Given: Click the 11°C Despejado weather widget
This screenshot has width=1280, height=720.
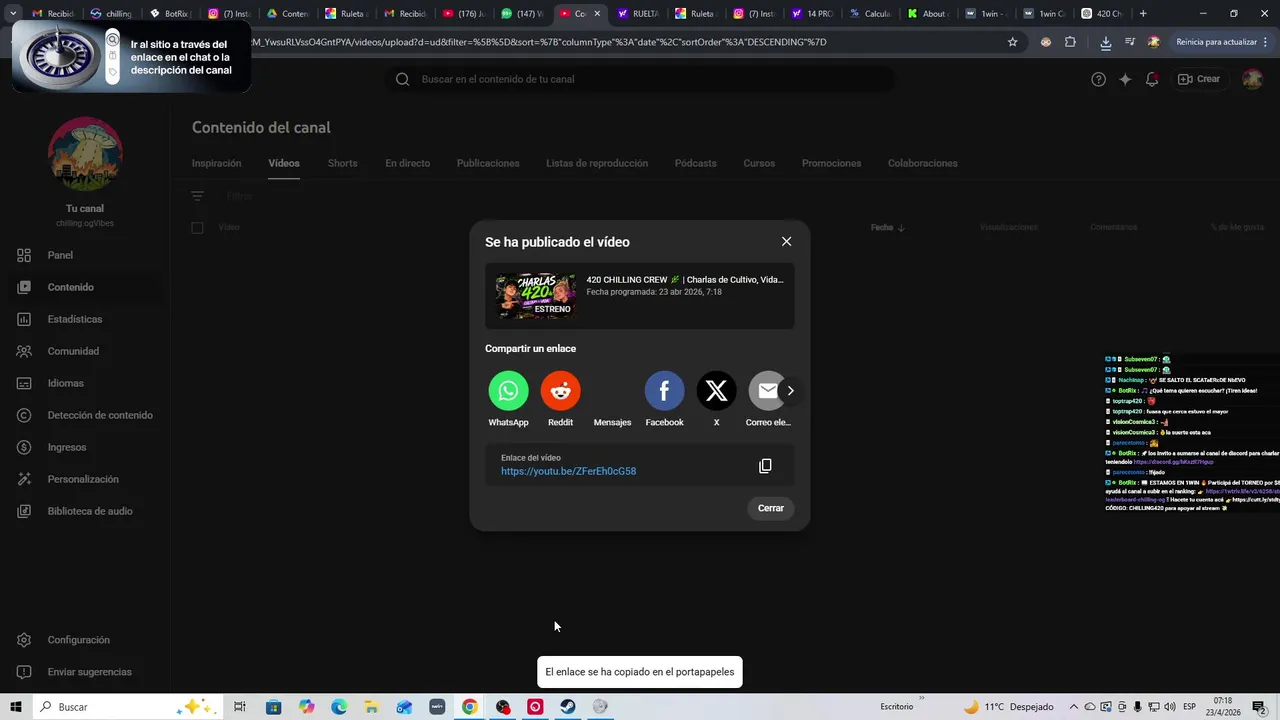Looking at the screenshot, I should click(x=1008, y=707).
